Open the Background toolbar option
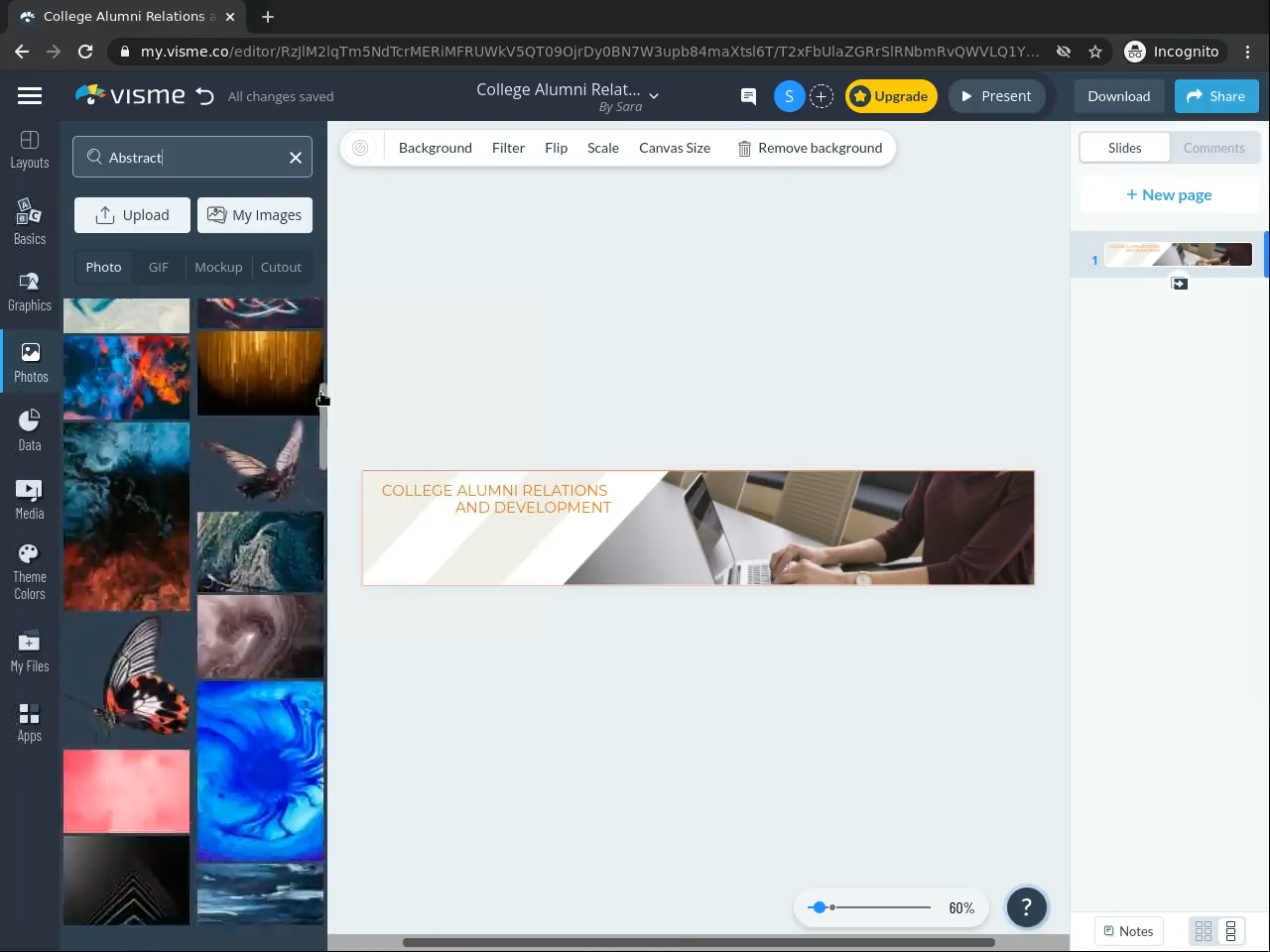1270x952 pixels. (x=436, y=148)
